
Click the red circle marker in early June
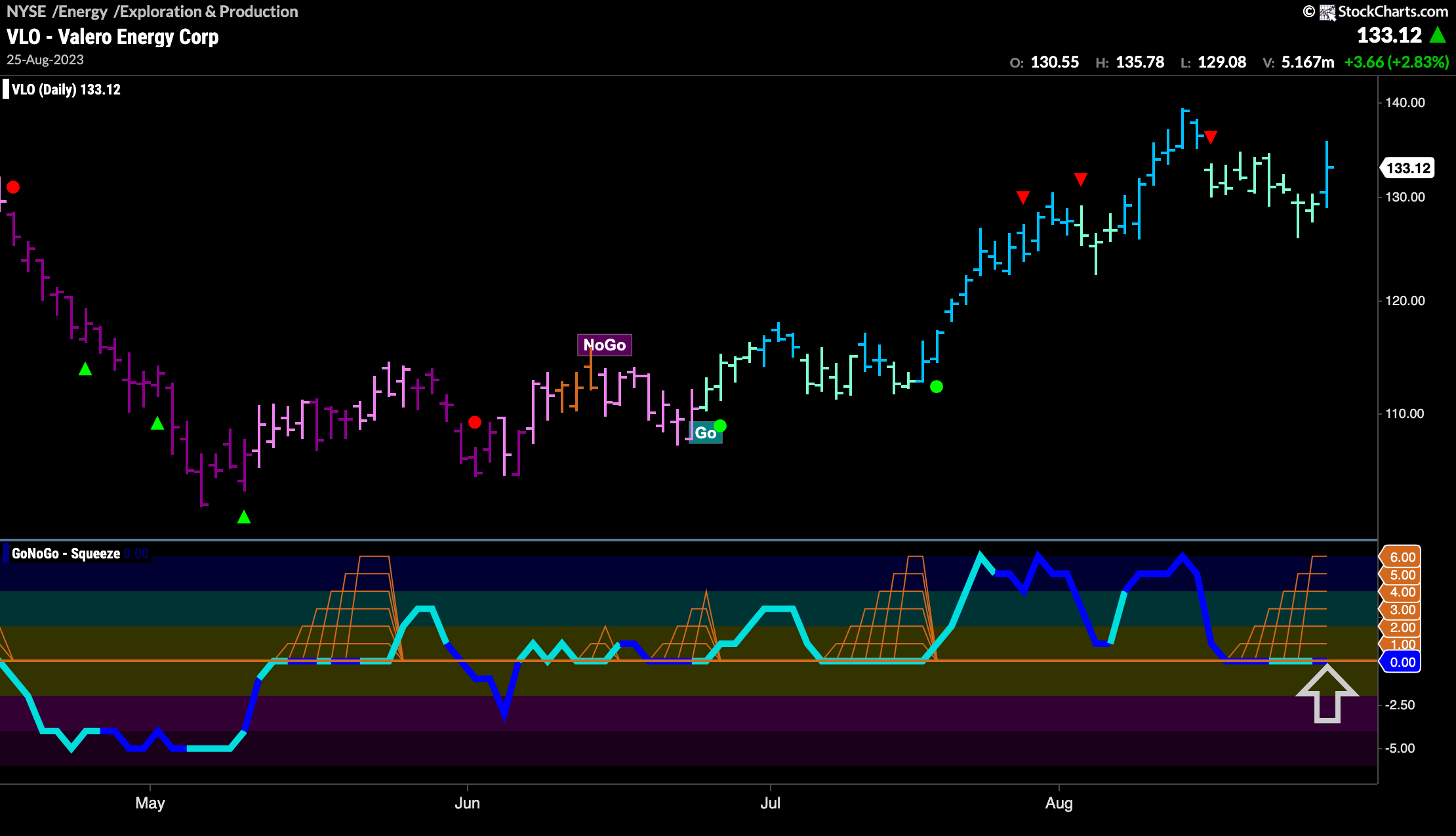(x=475, y=422)
